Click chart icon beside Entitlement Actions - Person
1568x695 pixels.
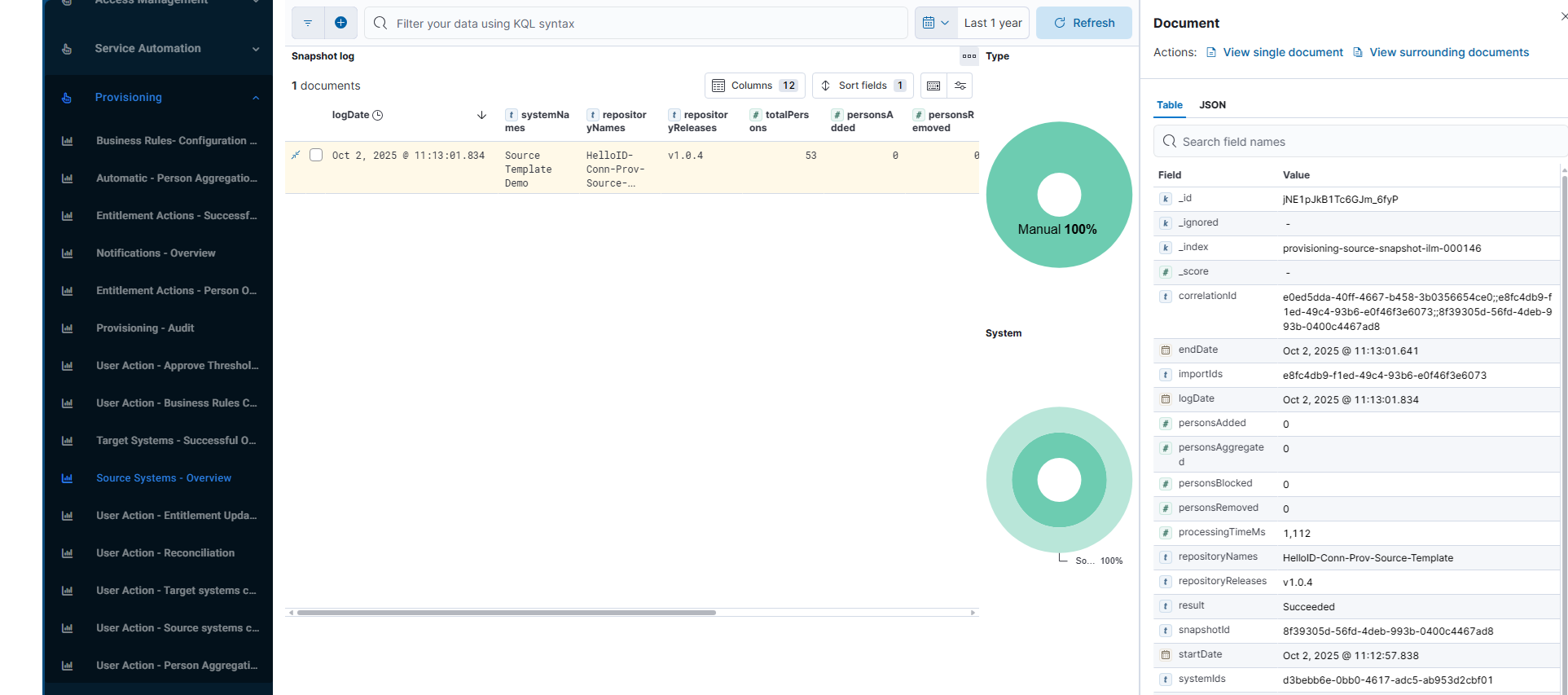(68, 291)
